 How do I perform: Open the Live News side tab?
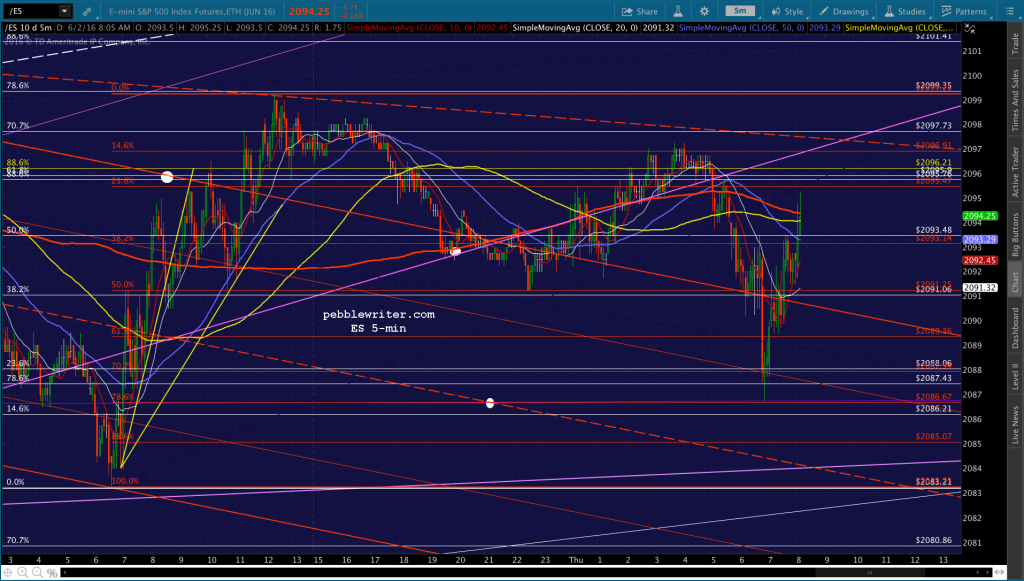coord(1016,424)
